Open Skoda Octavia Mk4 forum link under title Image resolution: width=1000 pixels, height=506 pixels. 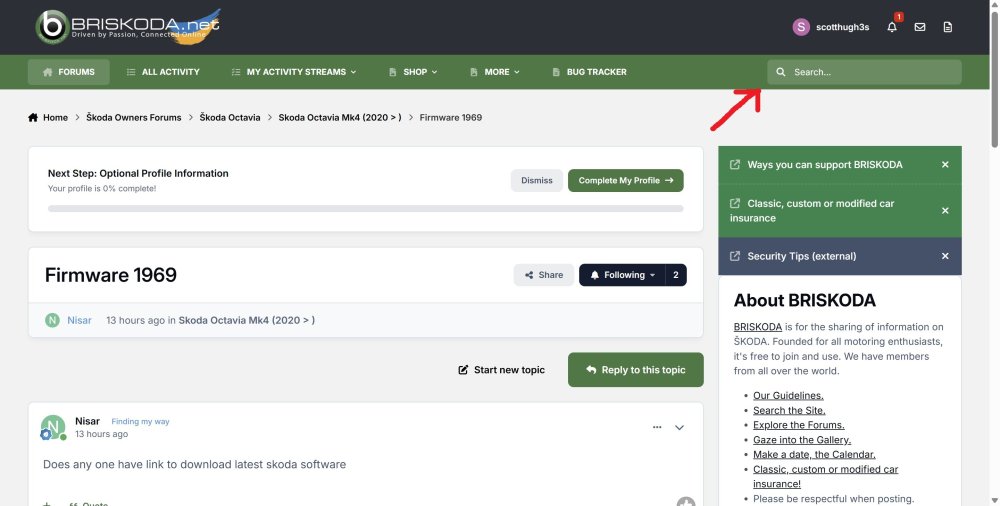coord(246,320)
